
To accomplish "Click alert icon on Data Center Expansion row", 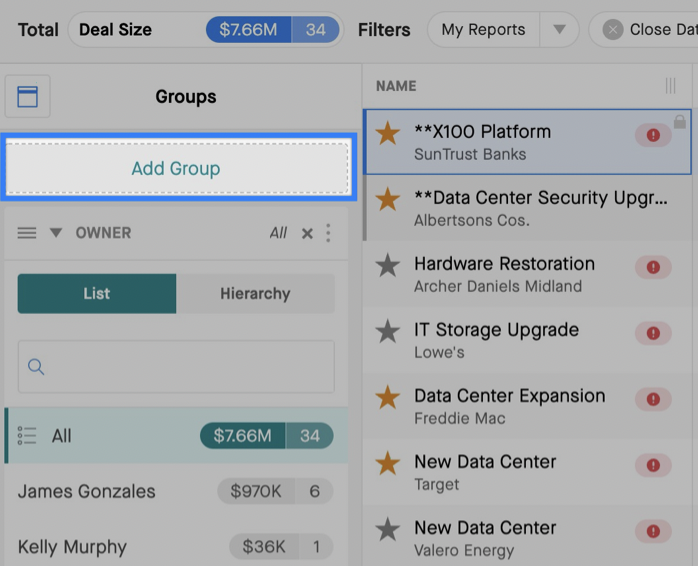I will click(x=653, y=399).
